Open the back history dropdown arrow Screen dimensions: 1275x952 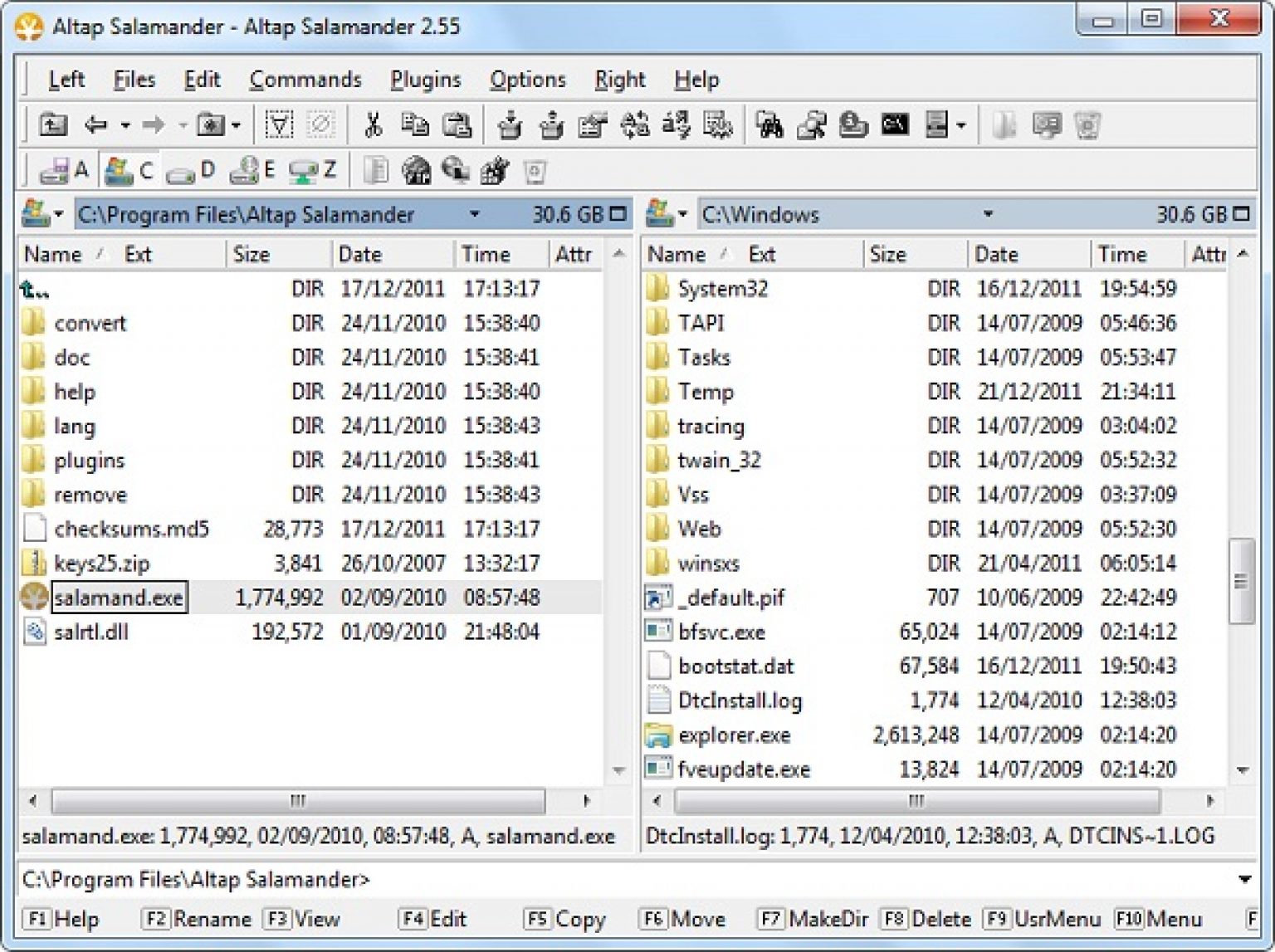click(125, 126)
